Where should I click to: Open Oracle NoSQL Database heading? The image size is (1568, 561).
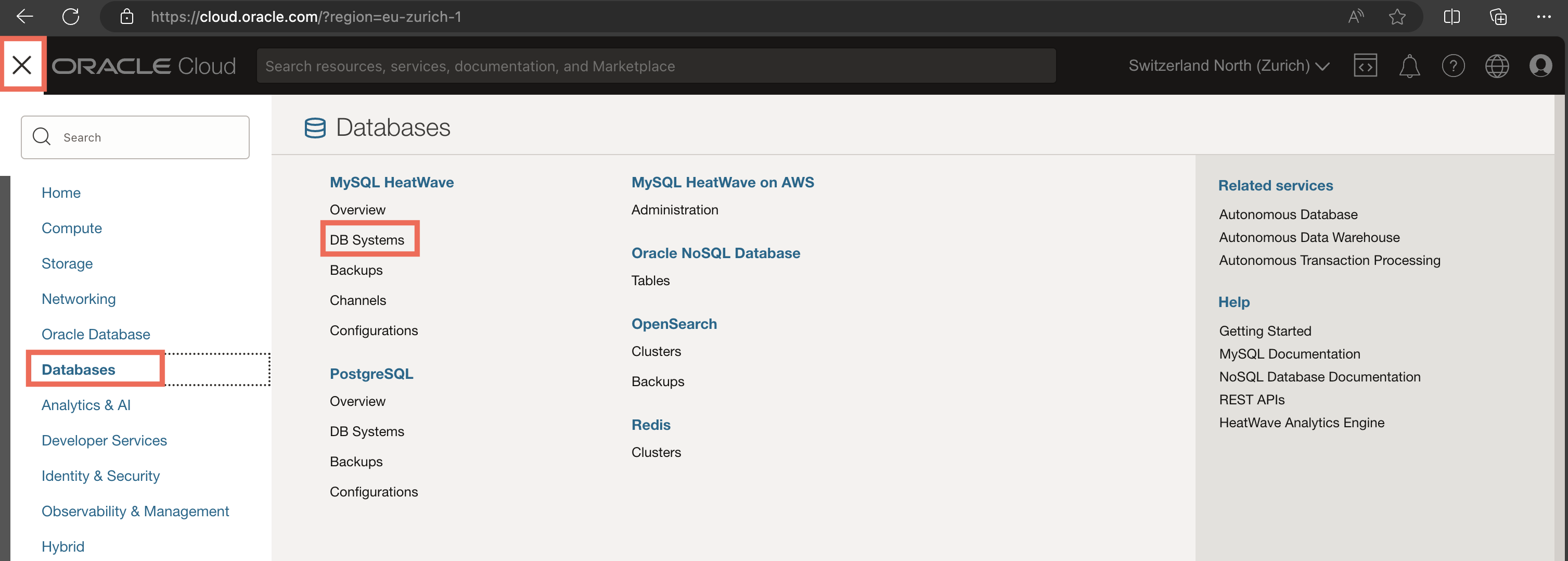(715, 252)
